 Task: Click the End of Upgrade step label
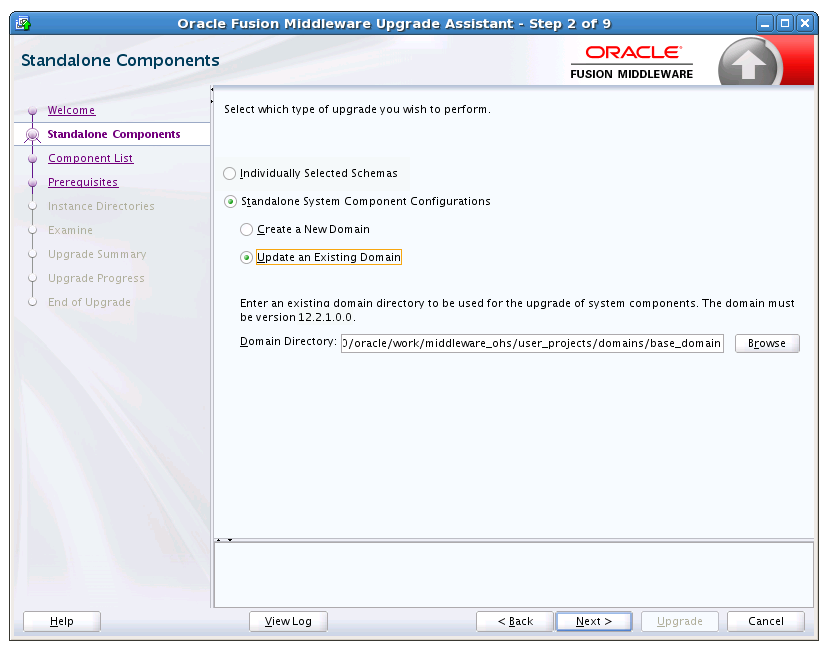point(89,302)
